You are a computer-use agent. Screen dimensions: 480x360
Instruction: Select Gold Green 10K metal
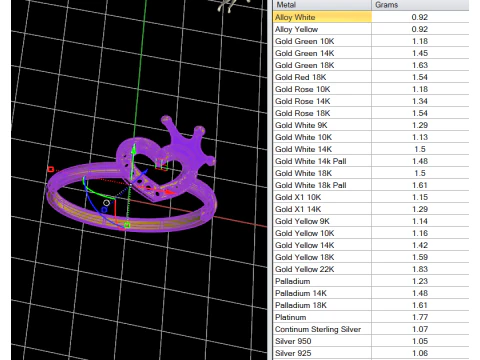click(x=322, y=41)
